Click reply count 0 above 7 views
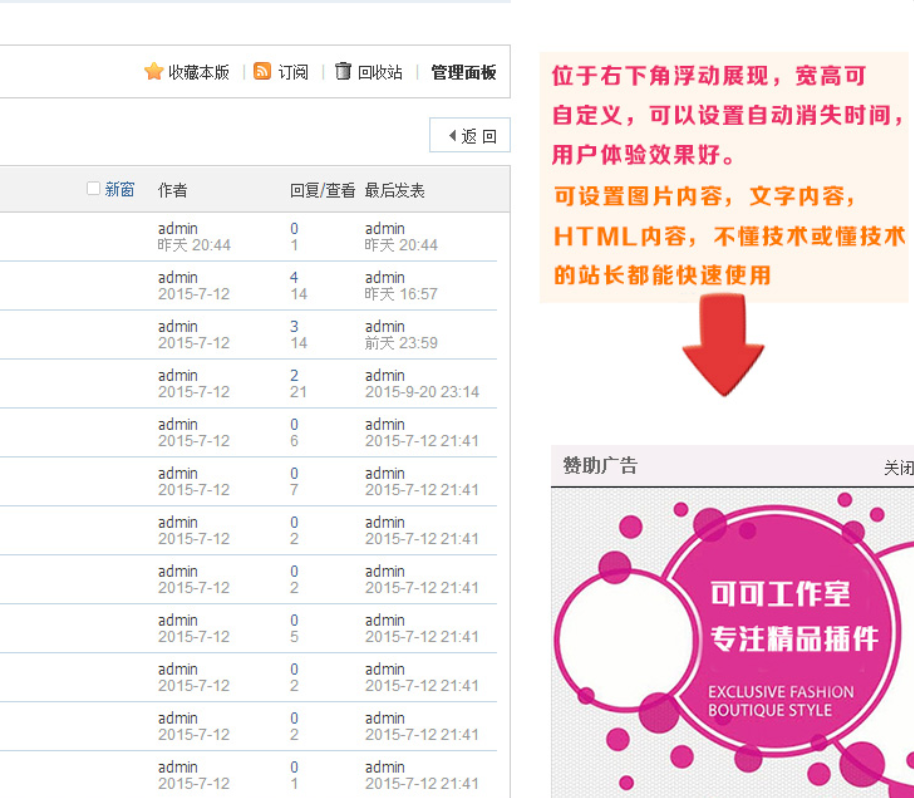914x798 pixels. [x=294, y=473]
